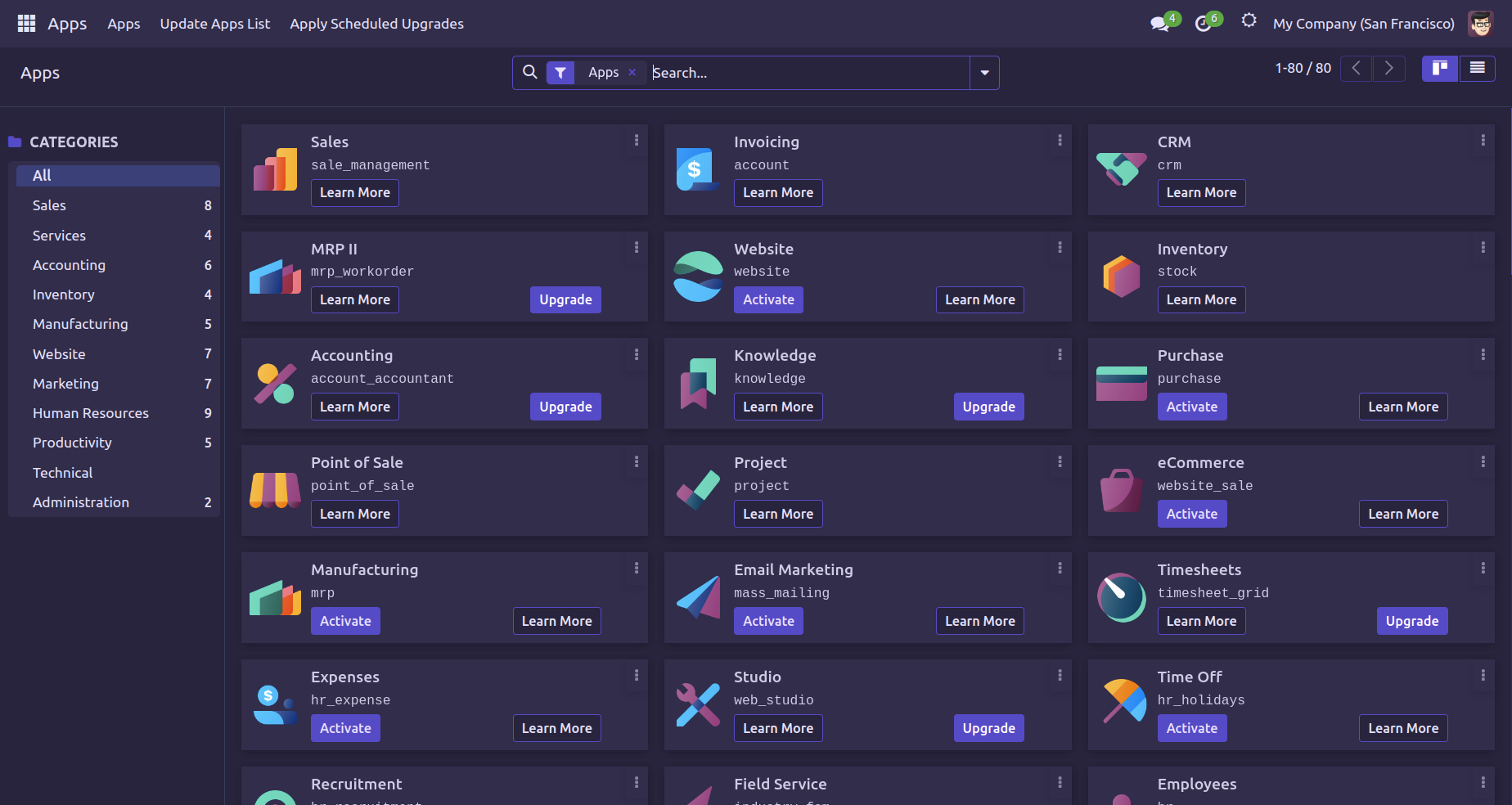Viewport: 1512px width, 805px height.
Task: Upgrade the MRP II app
Action: (565, 299)
